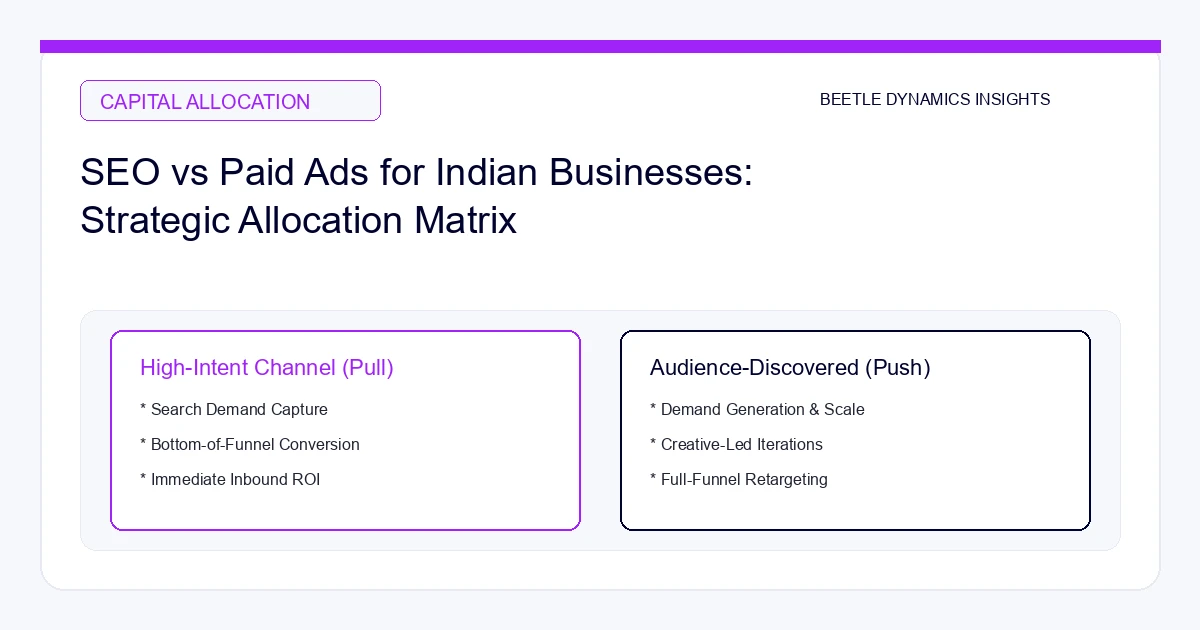Click the 'Audience-Discovered (Push)' card heading
Viewport: 1200px width, 630px height.
790,368
